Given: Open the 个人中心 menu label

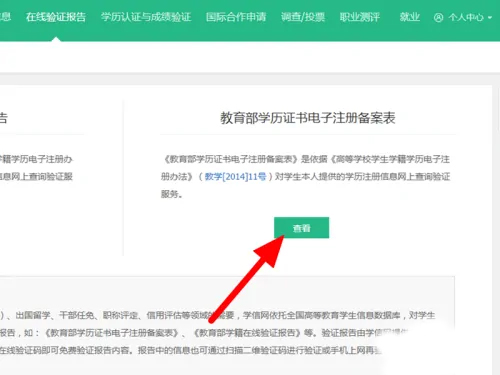Looking at the screenshot, I should (466, 17).
